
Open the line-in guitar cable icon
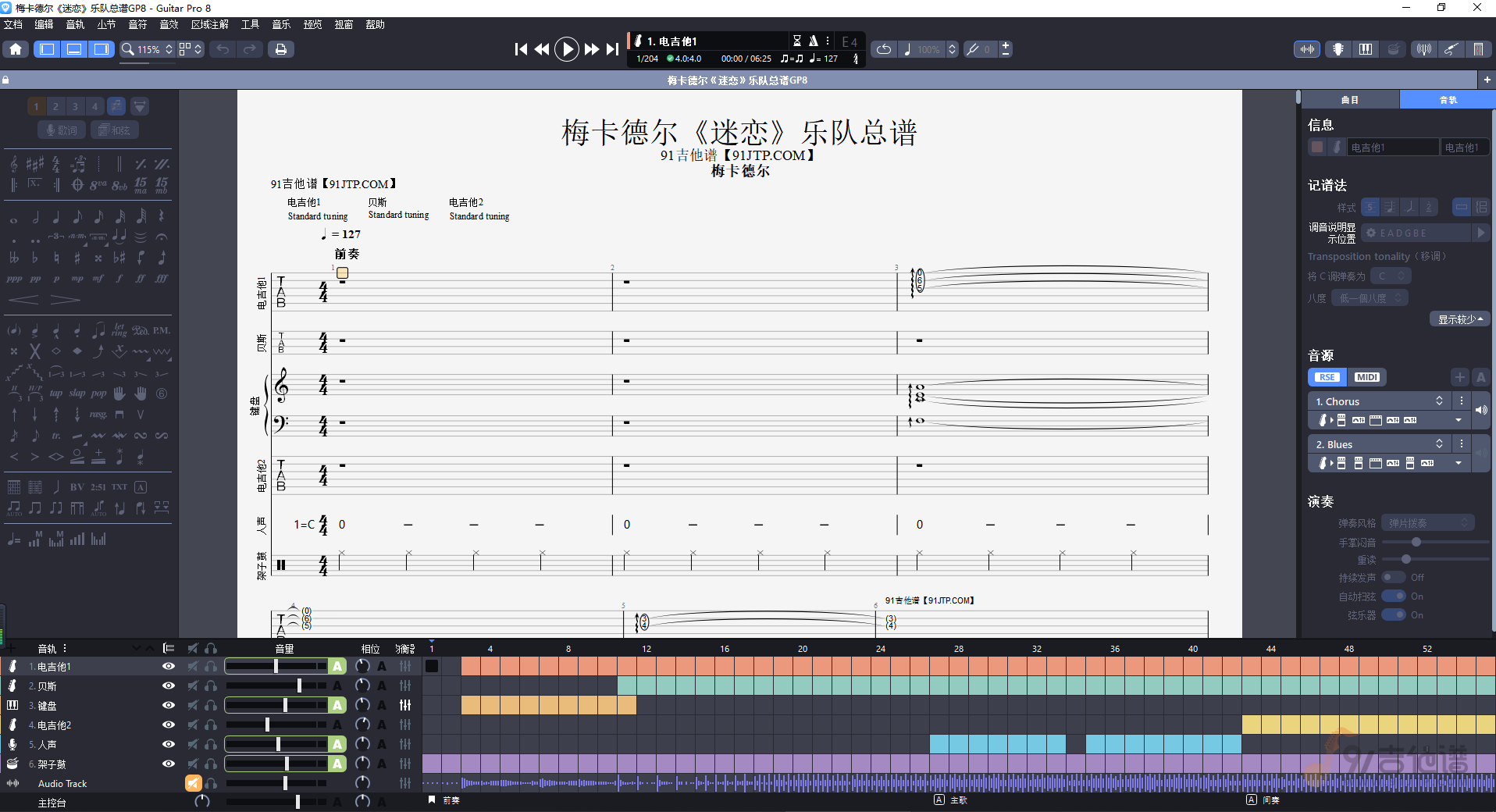point(1451,49)
